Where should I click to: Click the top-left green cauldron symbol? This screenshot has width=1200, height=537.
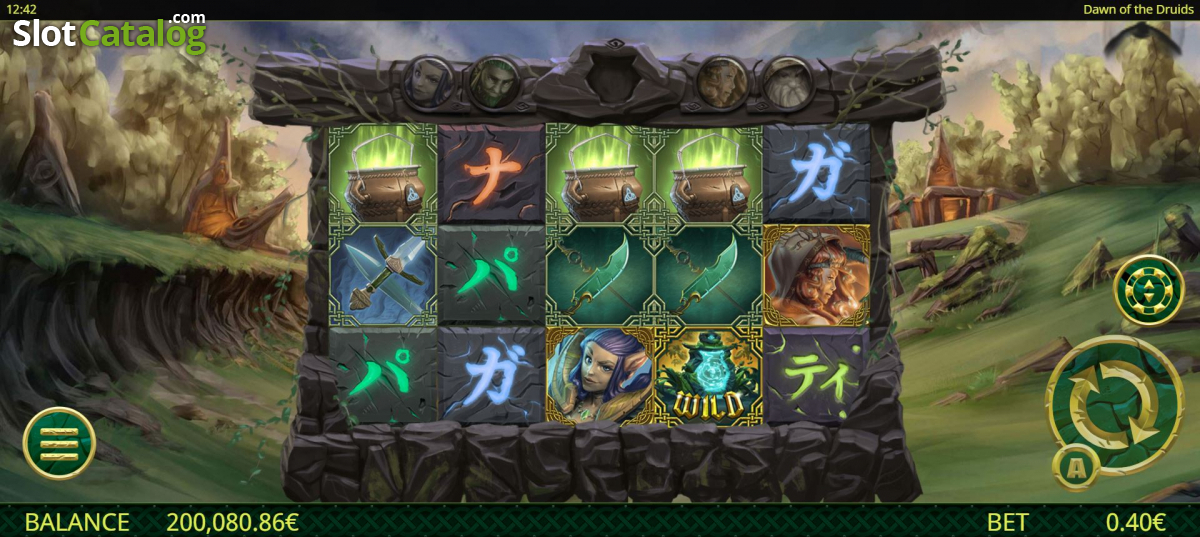tap(384, 173)
